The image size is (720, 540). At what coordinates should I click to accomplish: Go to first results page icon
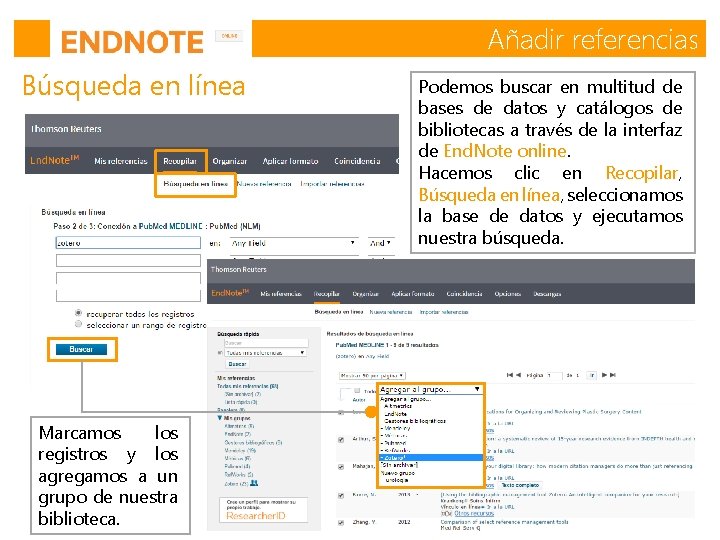pos(510,375)
